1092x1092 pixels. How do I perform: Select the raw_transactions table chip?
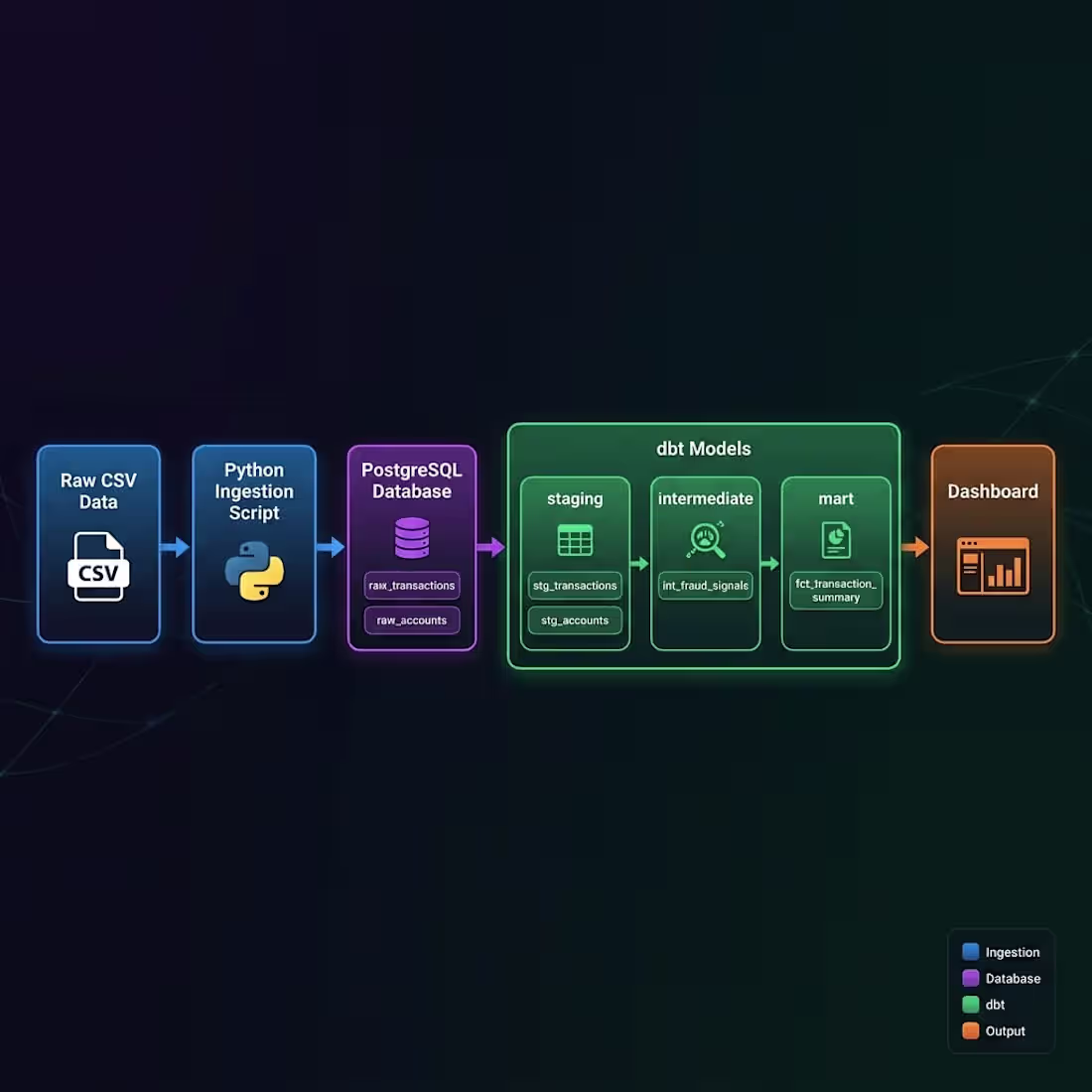click(x=412, y=586)
